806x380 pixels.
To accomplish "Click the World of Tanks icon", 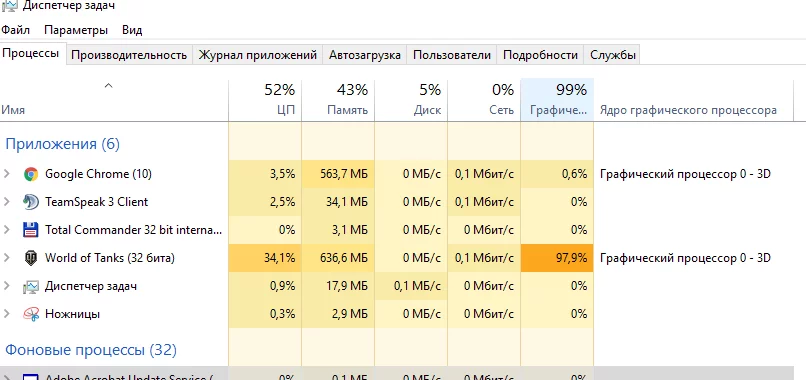I will (x=31, y=258).
